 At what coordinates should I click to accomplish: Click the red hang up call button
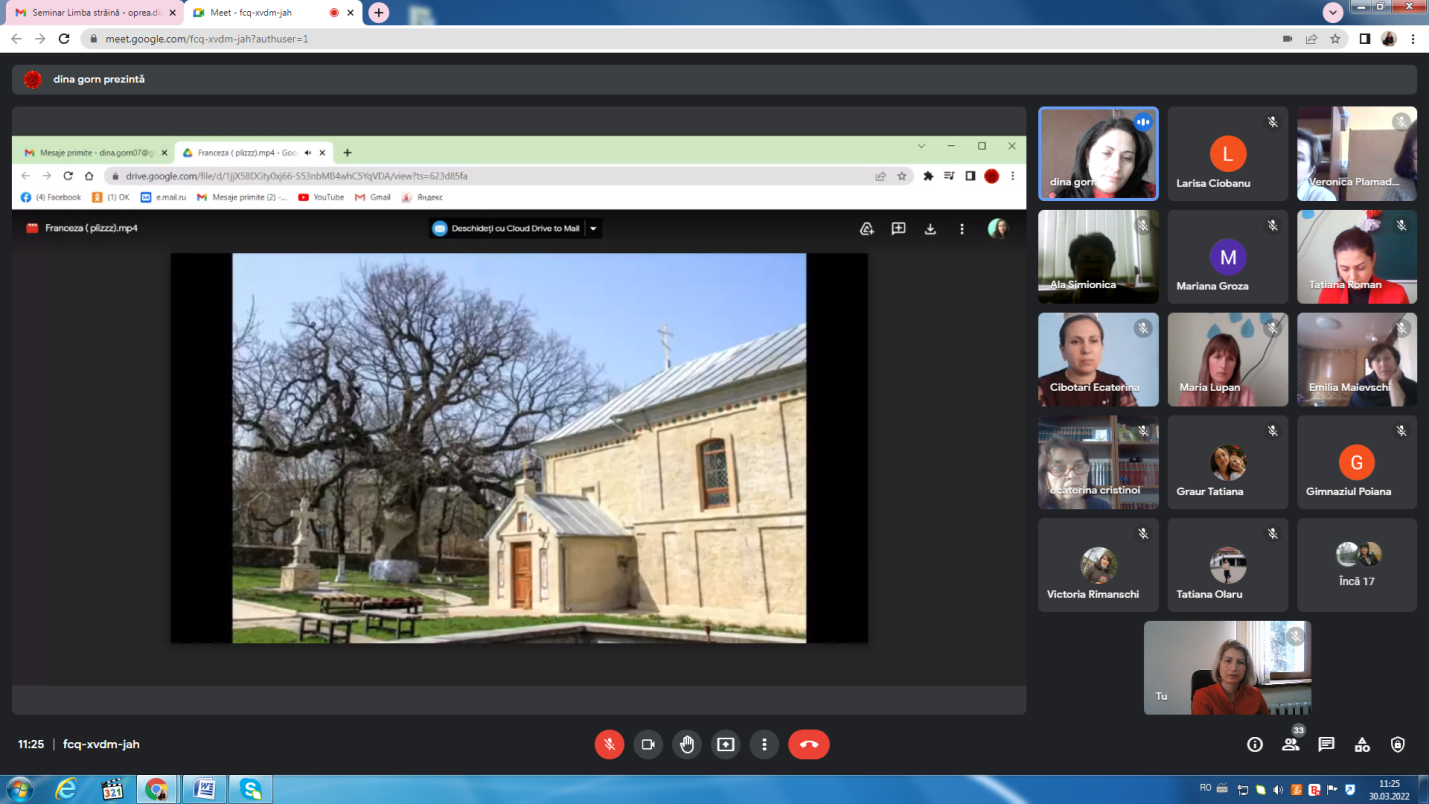point(808,744)
